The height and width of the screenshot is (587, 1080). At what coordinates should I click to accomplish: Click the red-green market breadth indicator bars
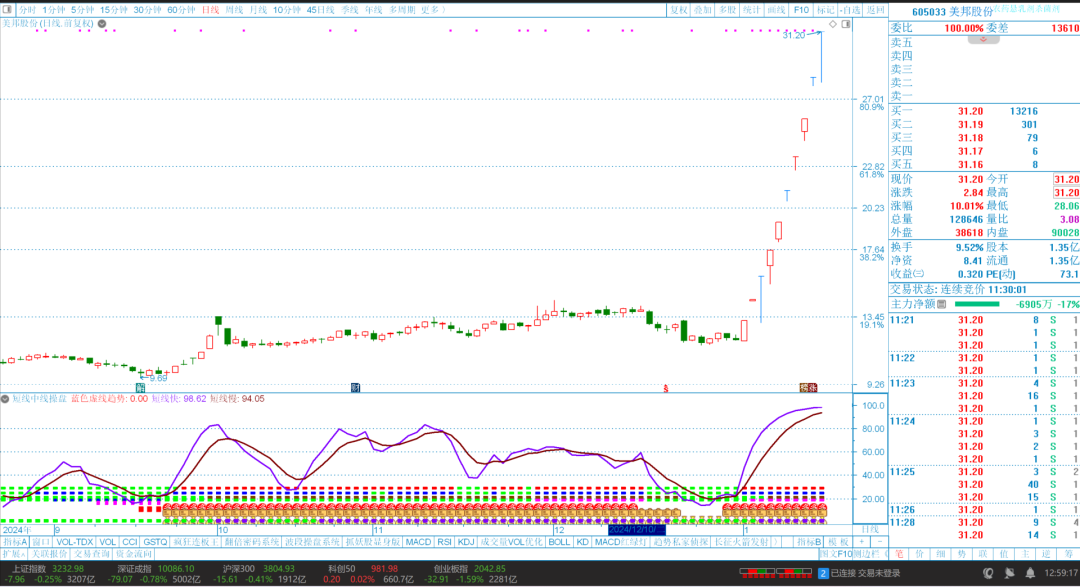tap(776, 573)
